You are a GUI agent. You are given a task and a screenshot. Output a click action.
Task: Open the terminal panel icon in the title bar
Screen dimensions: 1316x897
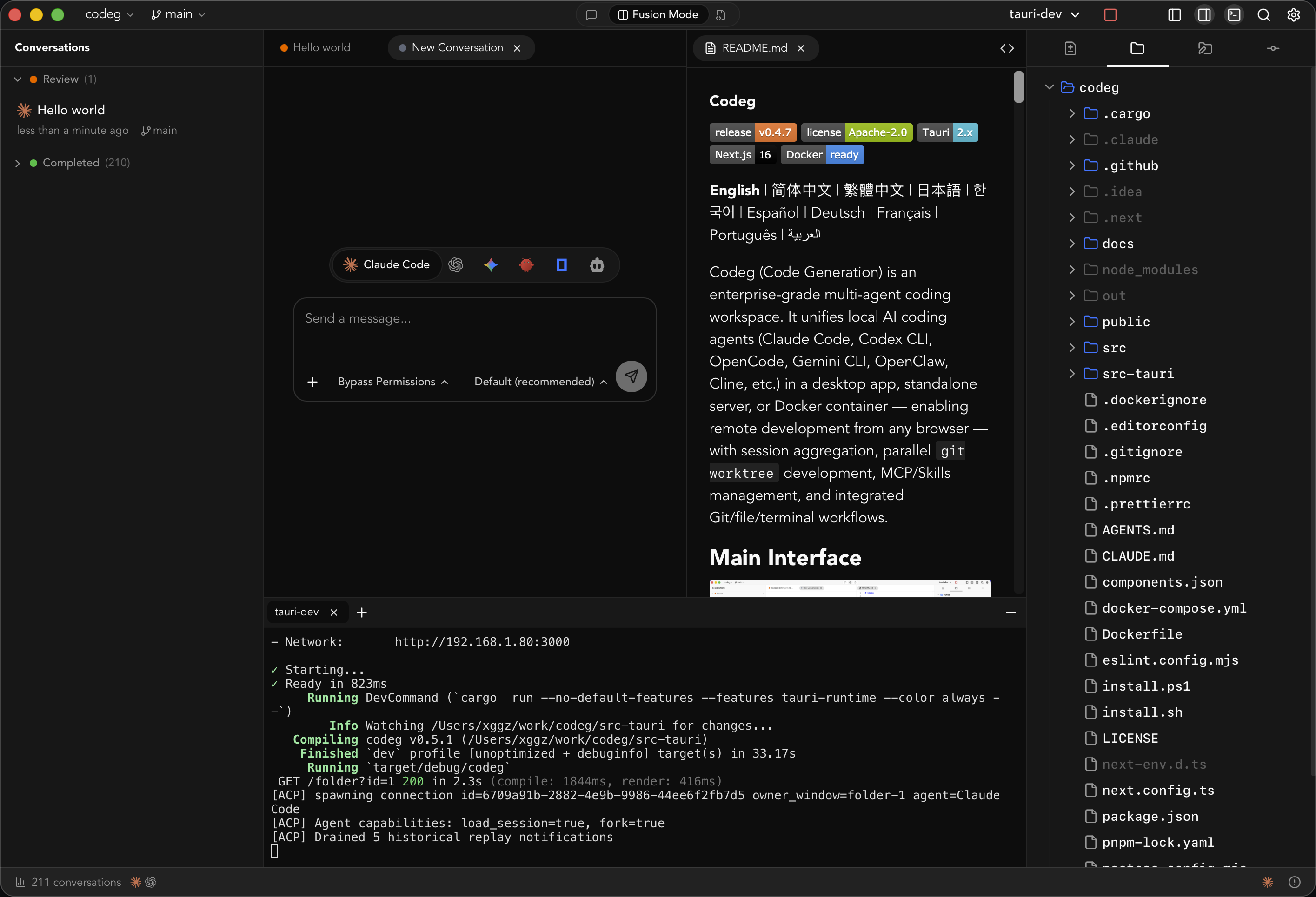[1235, 15]
